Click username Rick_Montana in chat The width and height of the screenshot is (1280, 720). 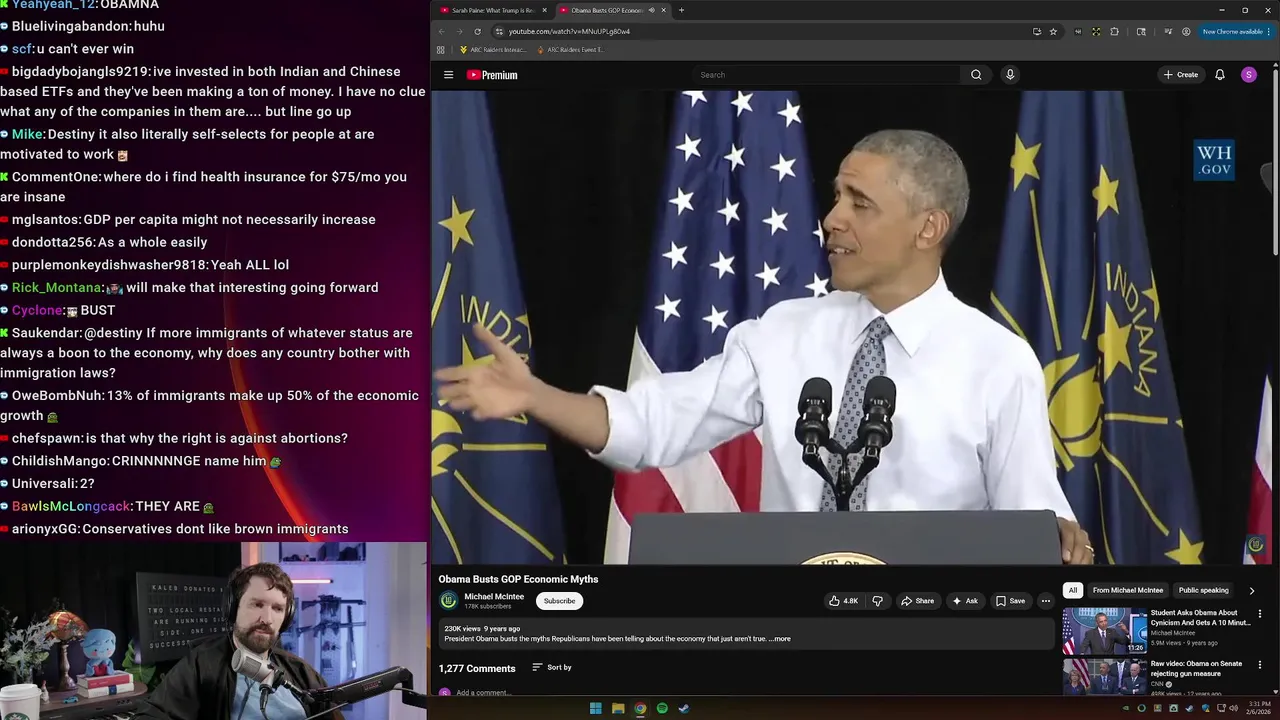pos(57,288)
